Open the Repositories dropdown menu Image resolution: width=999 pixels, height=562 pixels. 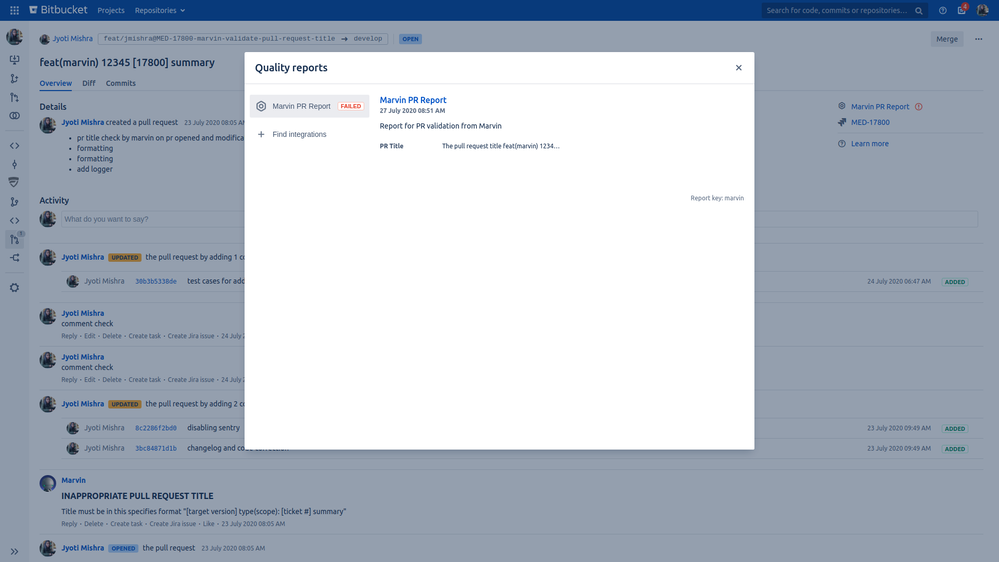pyautogui.click(x=160, y=11)
